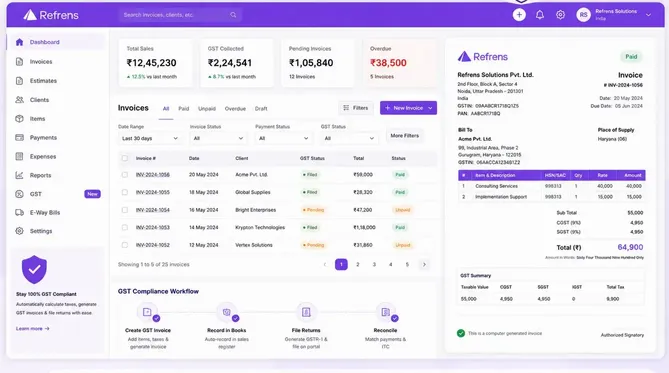Click the Unpaid status on INV-2024-1054
The image size is (669, 373).
[x=402, y=210]
